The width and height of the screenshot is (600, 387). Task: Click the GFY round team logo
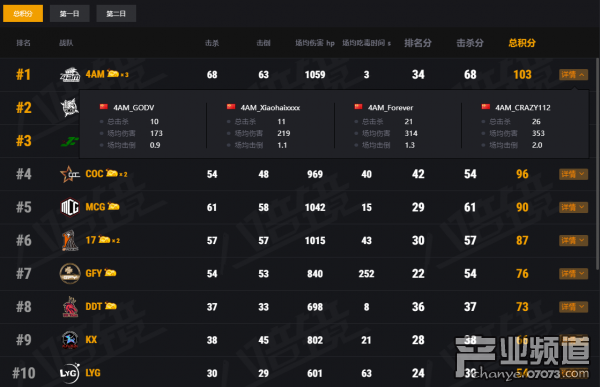[70, 273]
